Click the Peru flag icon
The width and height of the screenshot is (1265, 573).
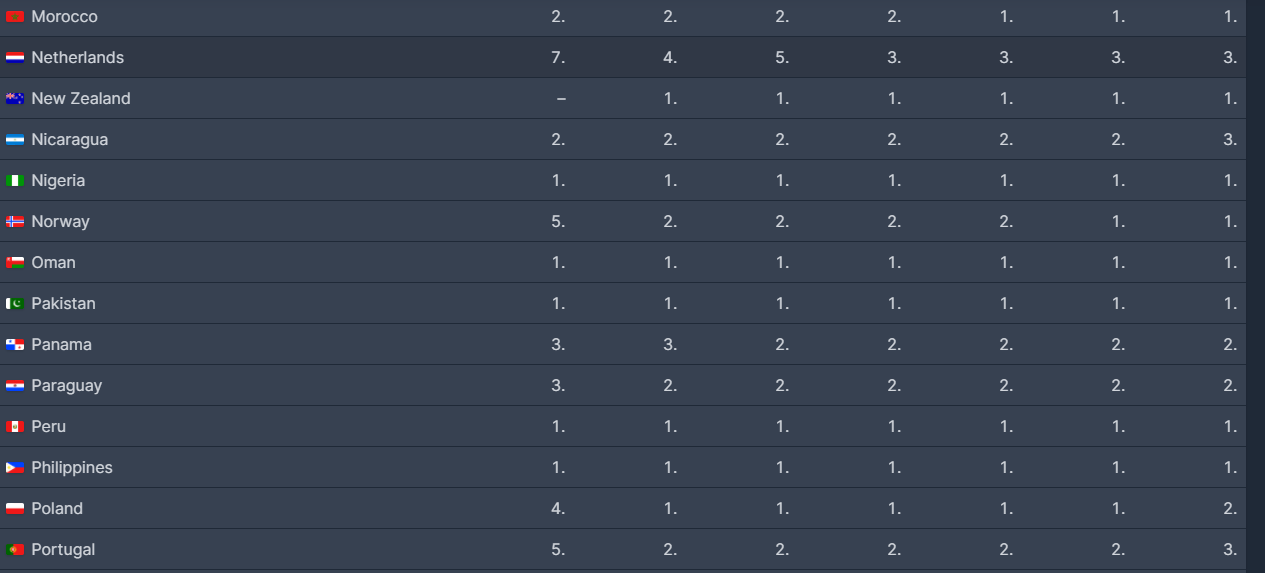[15, 427]
